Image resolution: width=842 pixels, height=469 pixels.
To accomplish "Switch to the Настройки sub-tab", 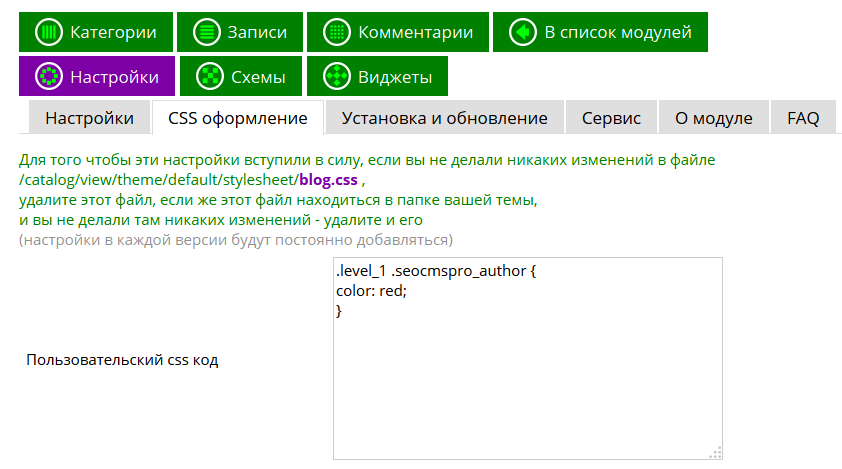I will pyautogui.click(x=89, y=118).
